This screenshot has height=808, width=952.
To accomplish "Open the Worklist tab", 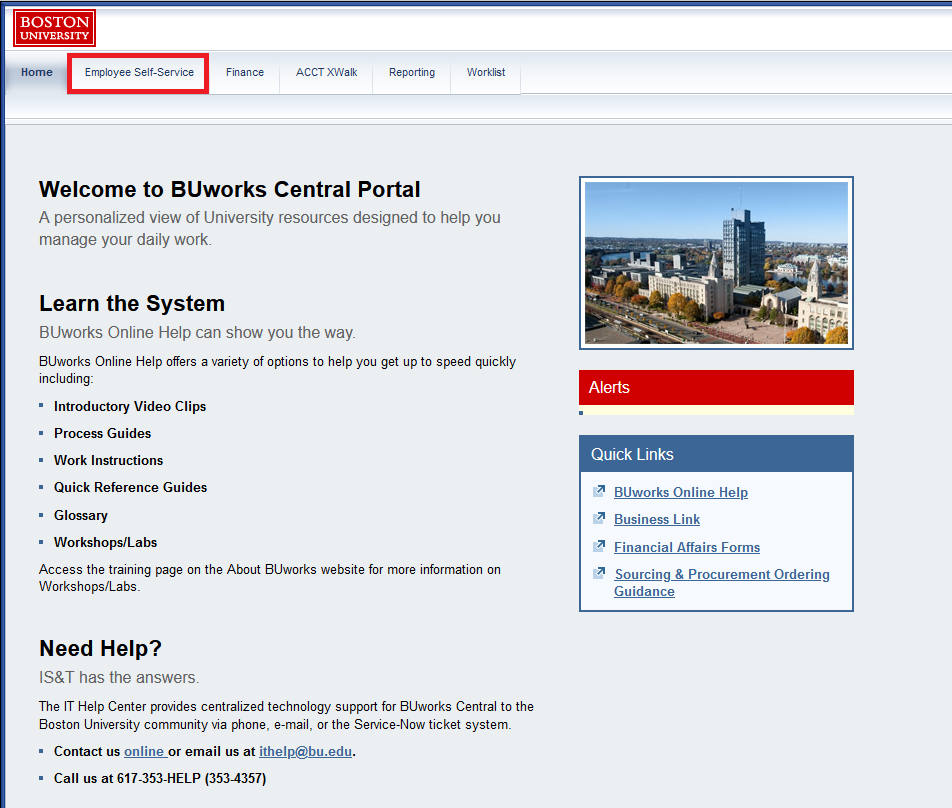I will pyautogui.click(x=486, y=72).
